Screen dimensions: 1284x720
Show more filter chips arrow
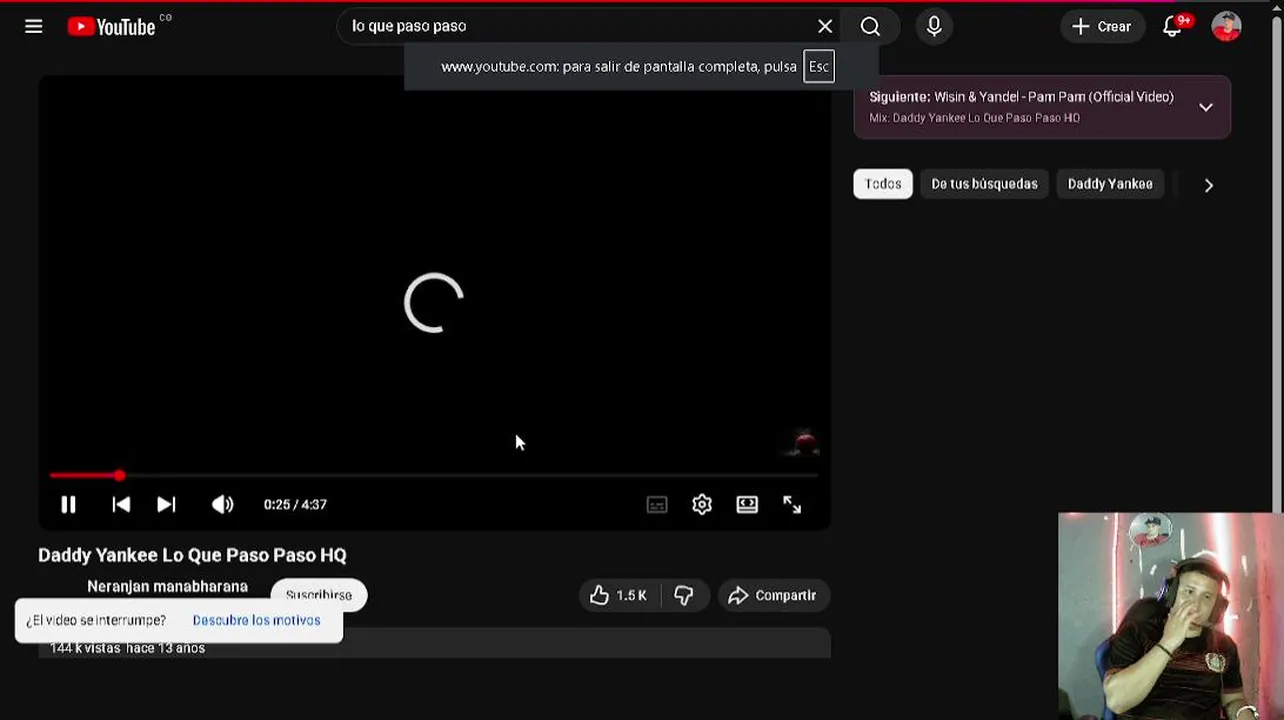click(x=1208, y=185)
